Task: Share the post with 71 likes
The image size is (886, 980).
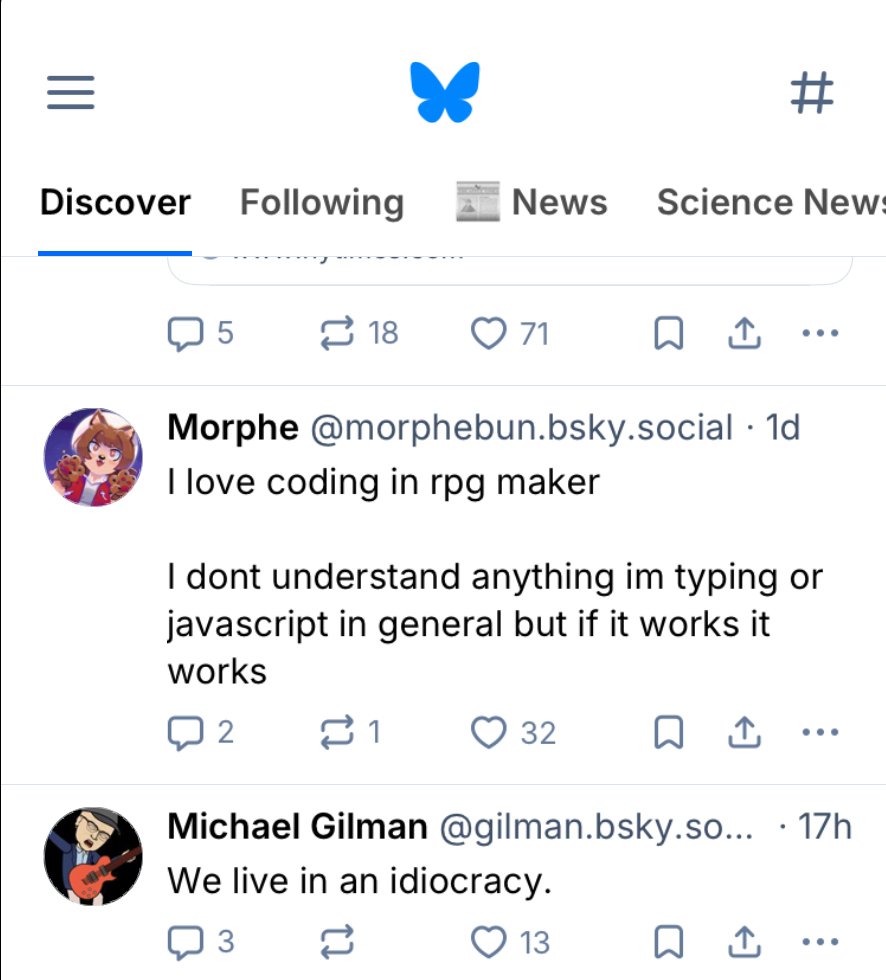Action: click(x=741, y=334)
